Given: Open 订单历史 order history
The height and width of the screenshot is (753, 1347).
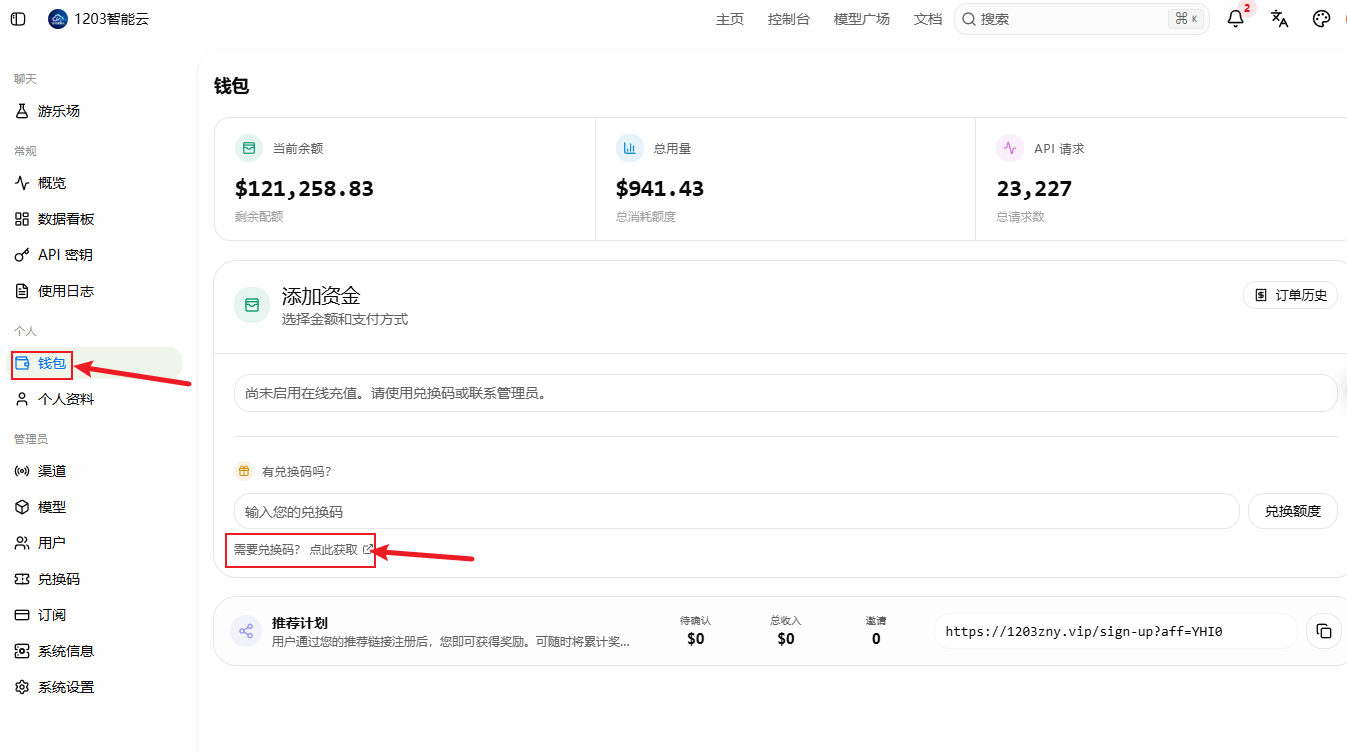Looking at the screenshot, I should click(x=1291, y=295).
